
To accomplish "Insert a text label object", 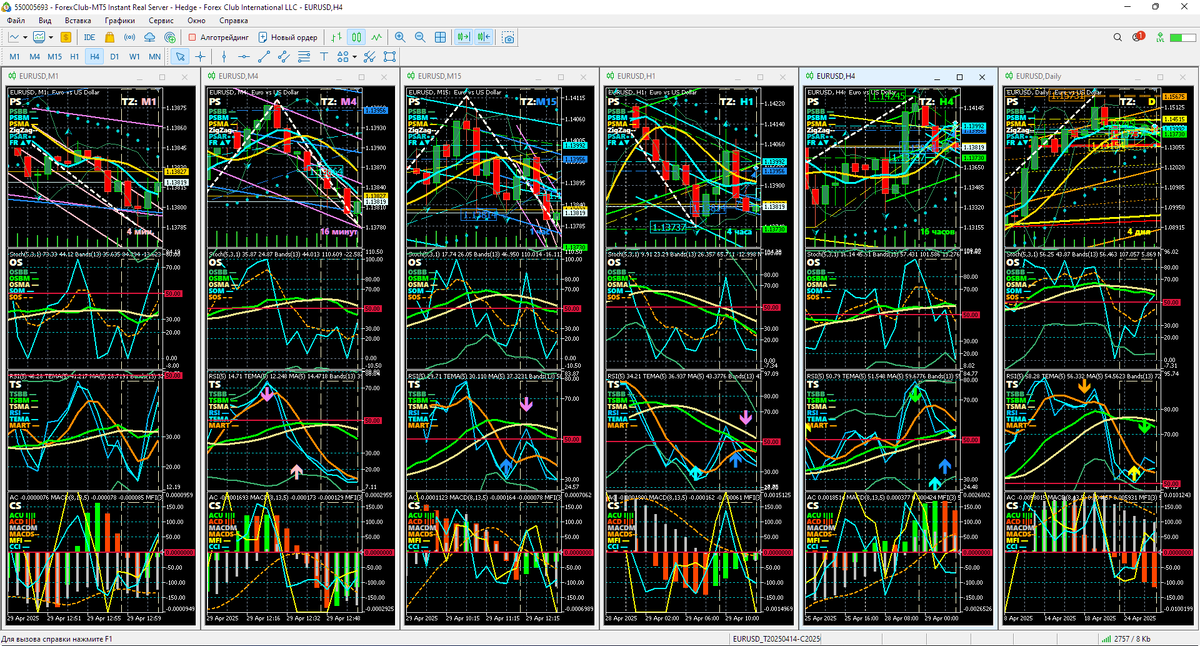I will (x=324, y=57).
